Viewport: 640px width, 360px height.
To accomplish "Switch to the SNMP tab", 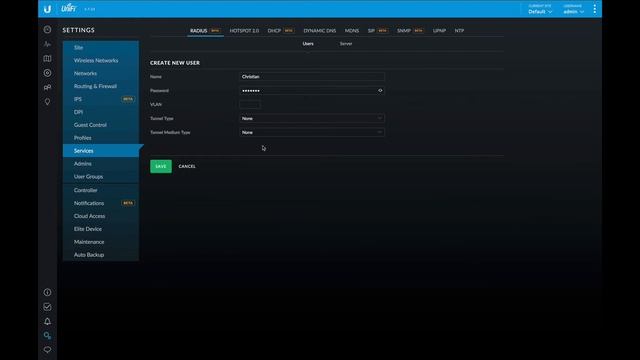I will (410, 31).
